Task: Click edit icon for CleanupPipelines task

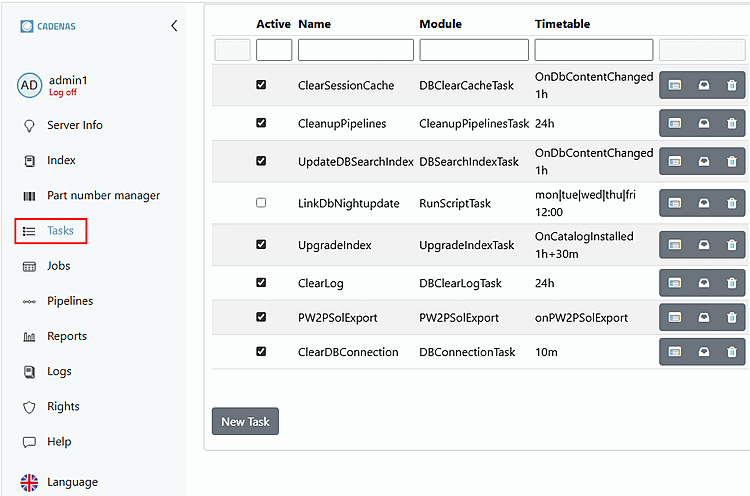Action: pyautogui.click(x=675, y=124)
